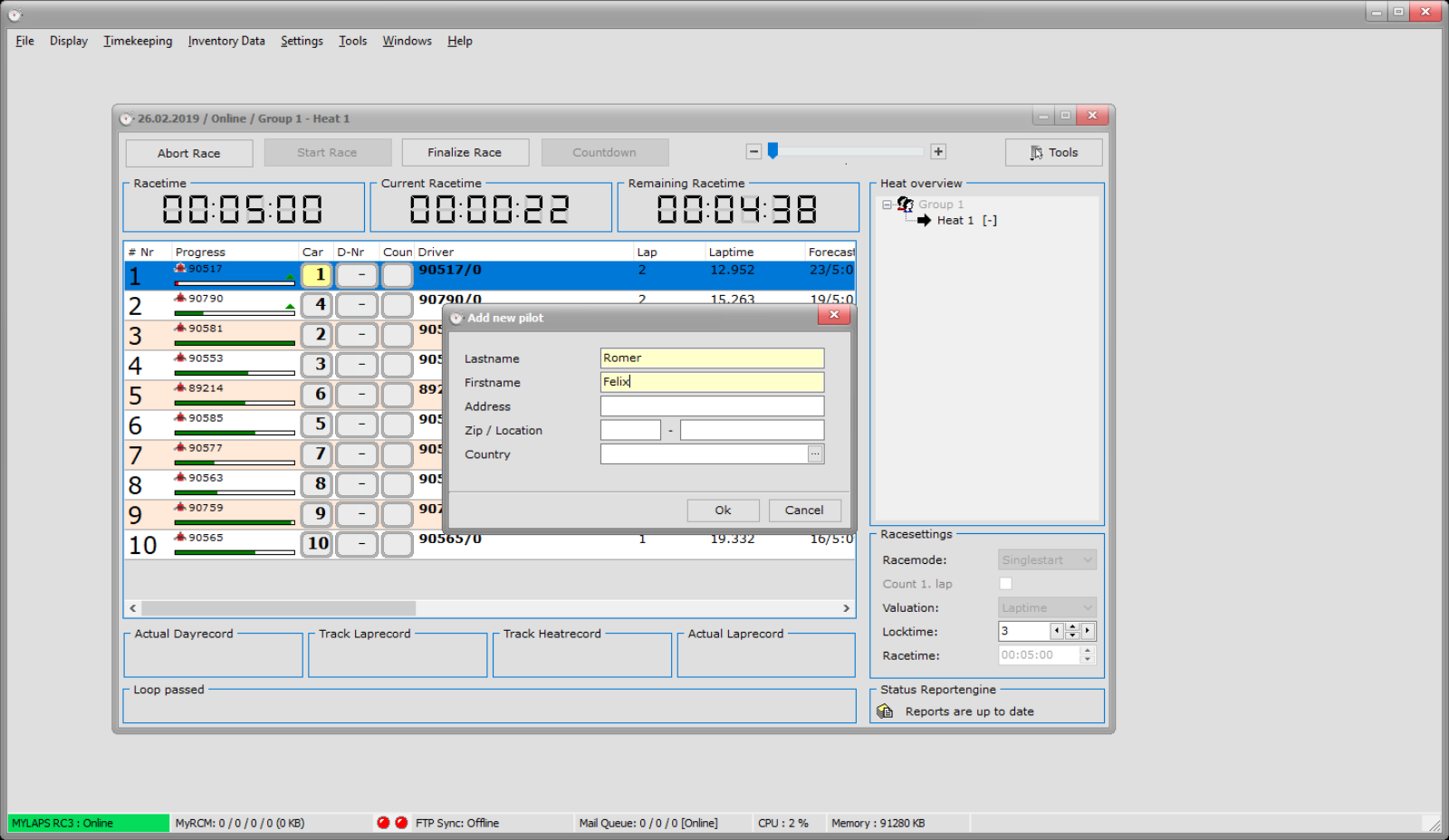
Task: Click the minus icon beside the slider
Action: pyautogui.click(x=753, y=152)
